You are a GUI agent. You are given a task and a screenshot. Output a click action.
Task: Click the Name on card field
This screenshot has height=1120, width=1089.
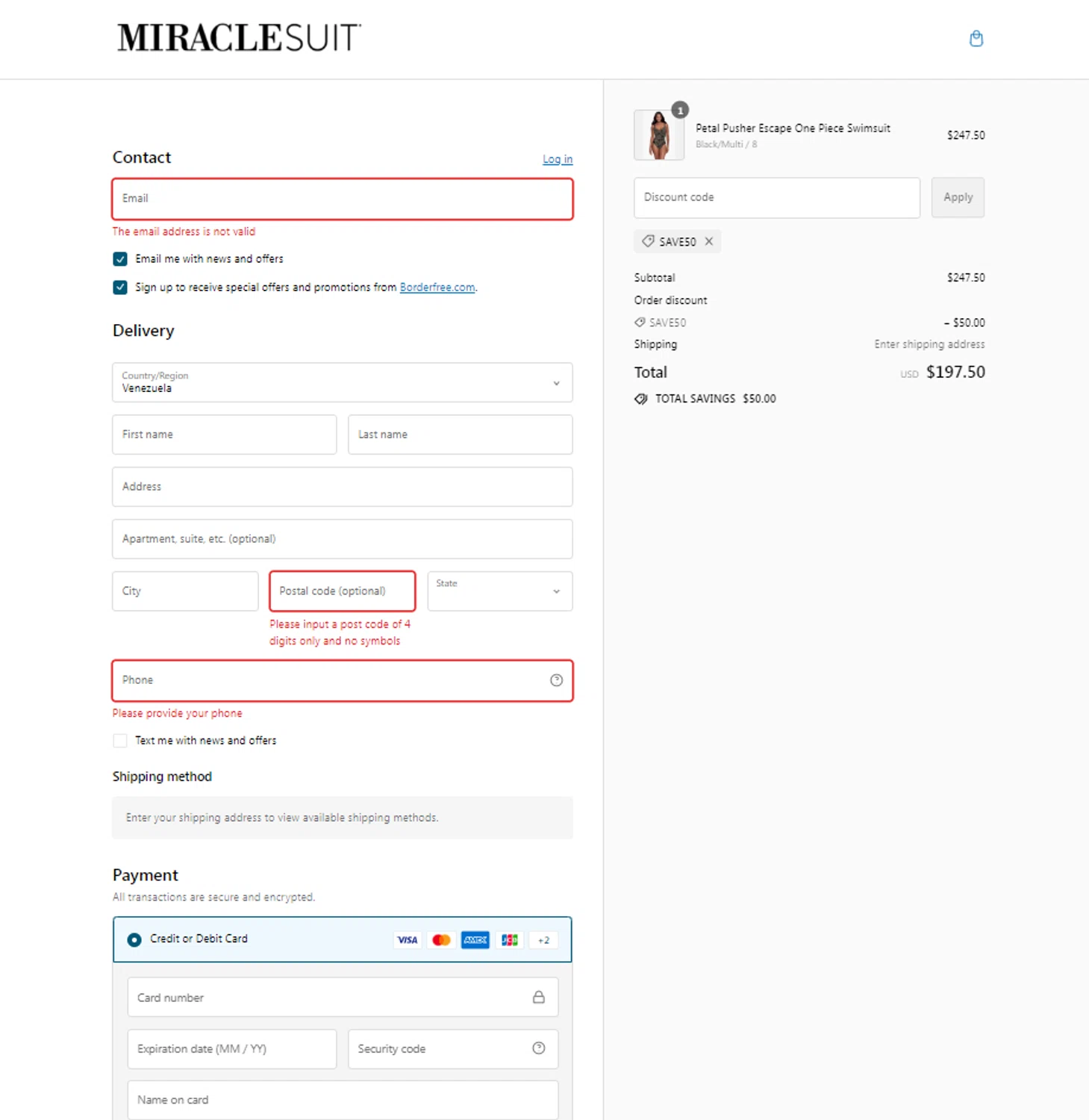coord(343,1100)
